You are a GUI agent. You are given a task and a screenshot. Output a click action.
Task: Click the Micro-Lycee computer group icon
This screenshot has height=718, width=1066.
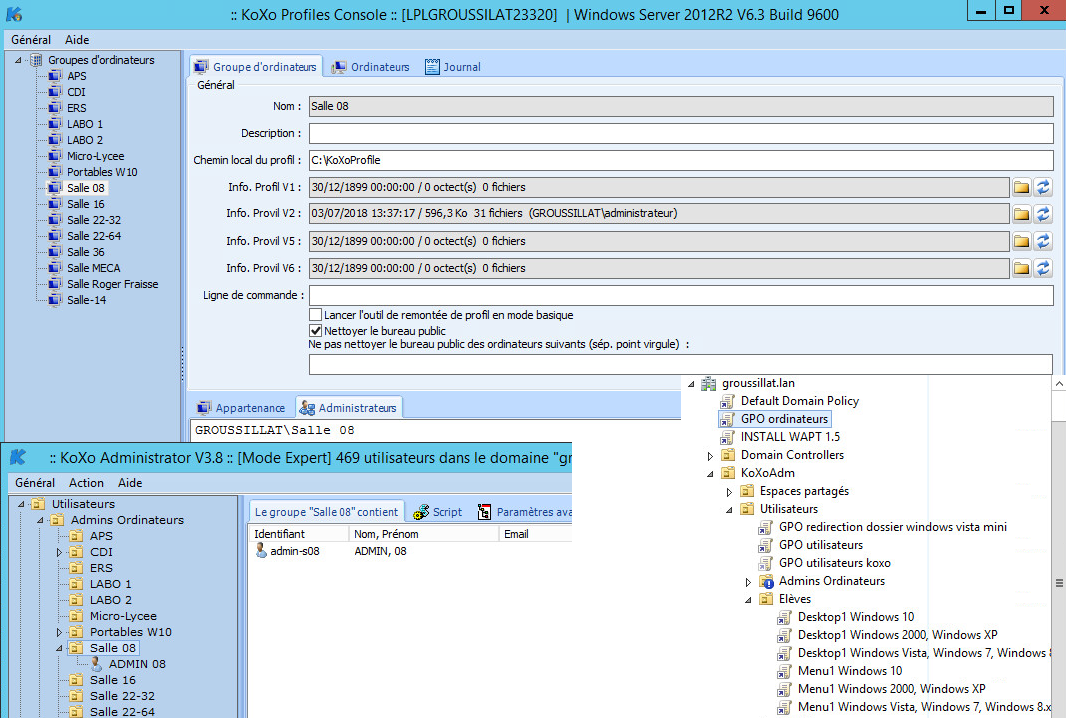(55, 156)
